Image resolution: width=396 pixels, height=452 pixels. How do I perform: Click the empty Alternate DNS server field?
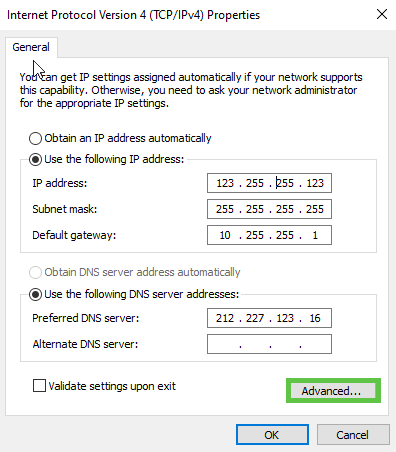click(x=269, y=344)
